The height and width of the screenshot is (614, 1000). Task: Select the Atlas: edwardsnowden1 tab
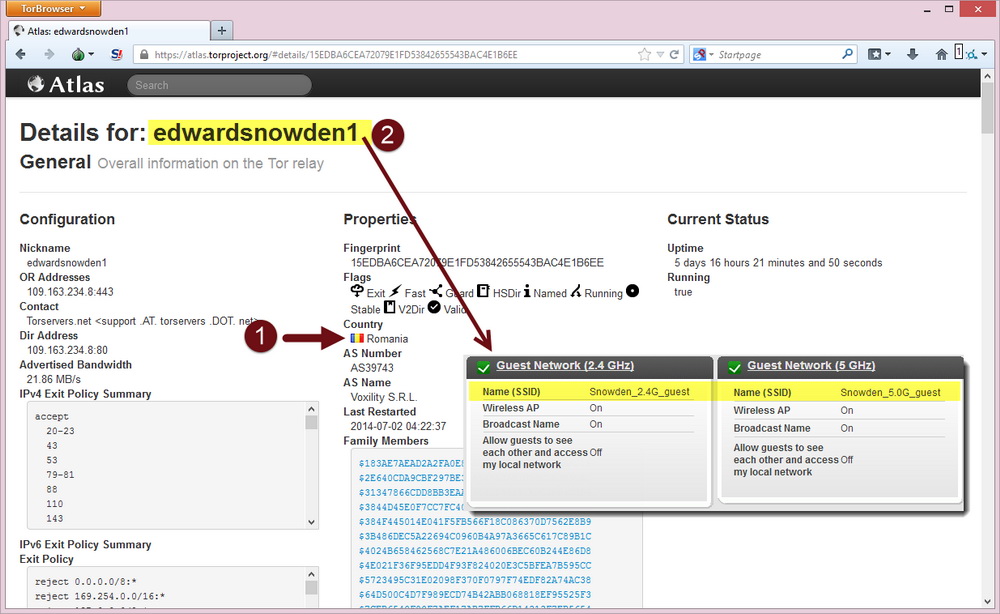coord(109,31)
